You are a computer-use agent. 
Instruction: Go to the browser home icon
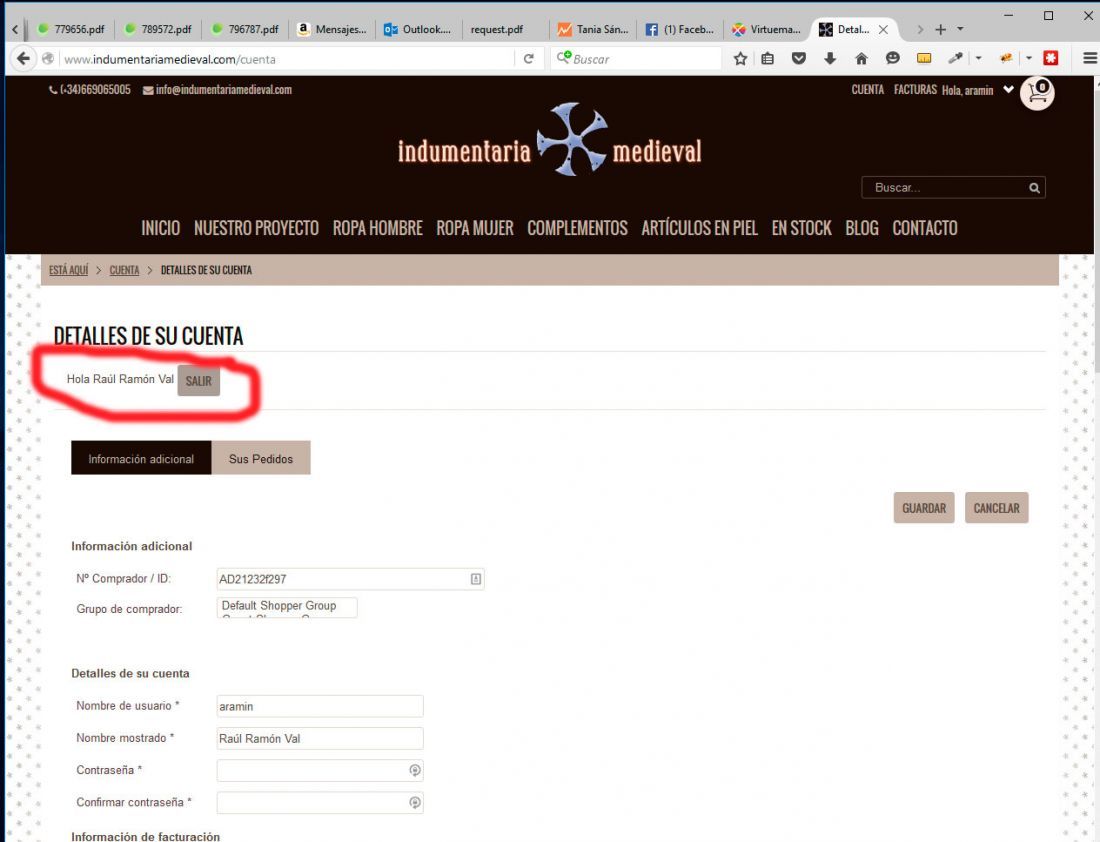861,58
